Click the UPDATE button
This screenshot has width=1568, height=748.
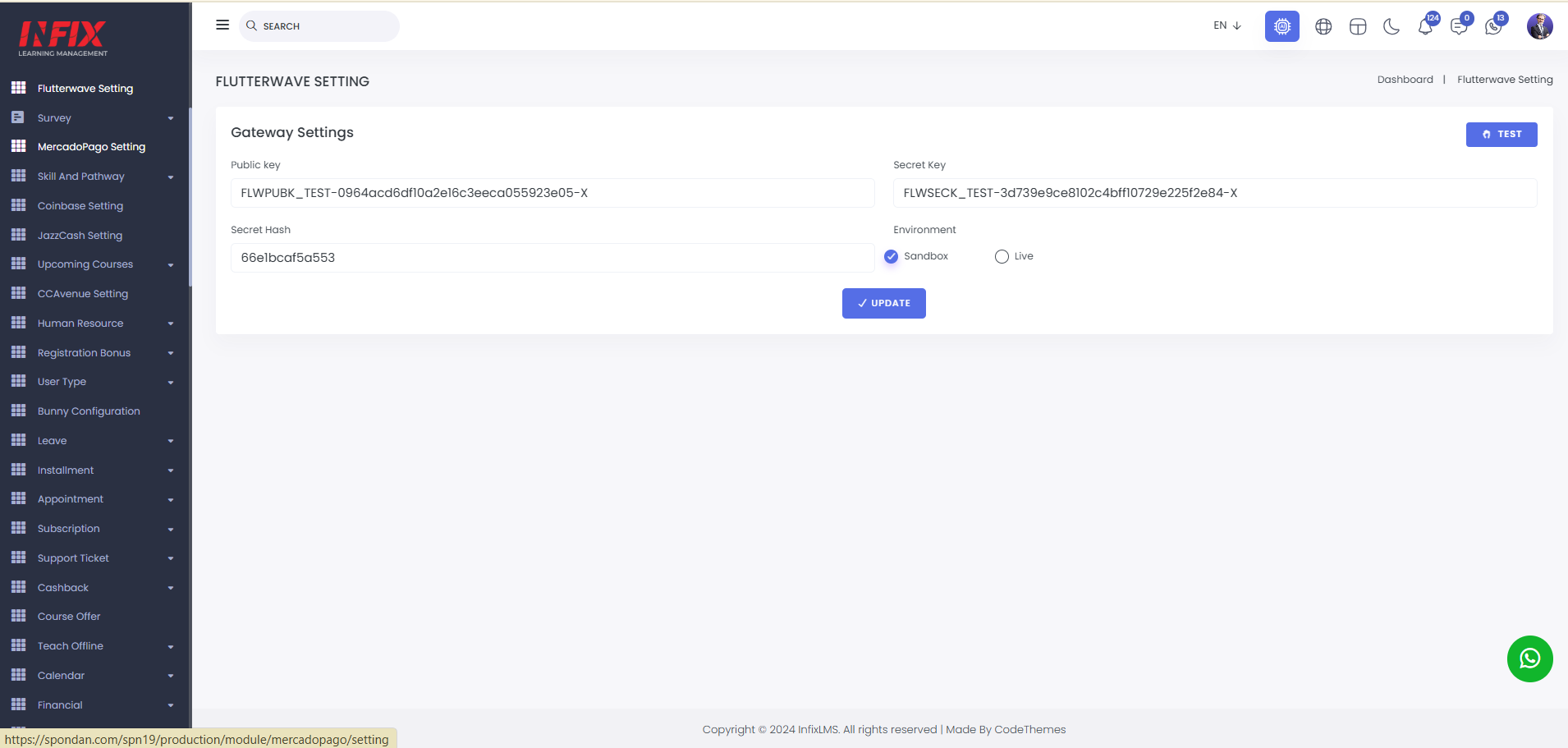coord(884,303)
